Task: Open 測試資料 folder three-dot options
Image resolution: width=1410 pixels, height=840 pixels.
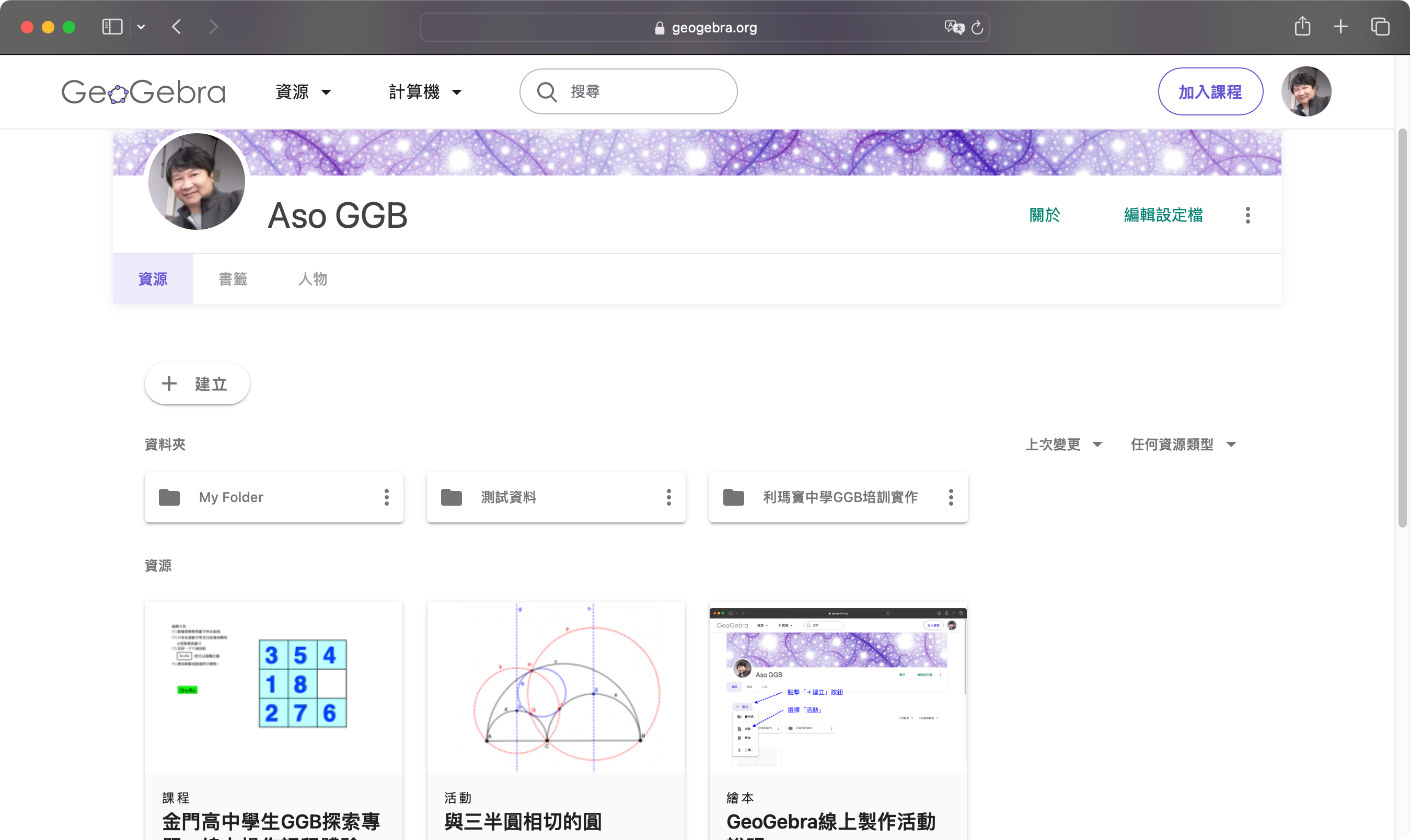Action: 668,497
